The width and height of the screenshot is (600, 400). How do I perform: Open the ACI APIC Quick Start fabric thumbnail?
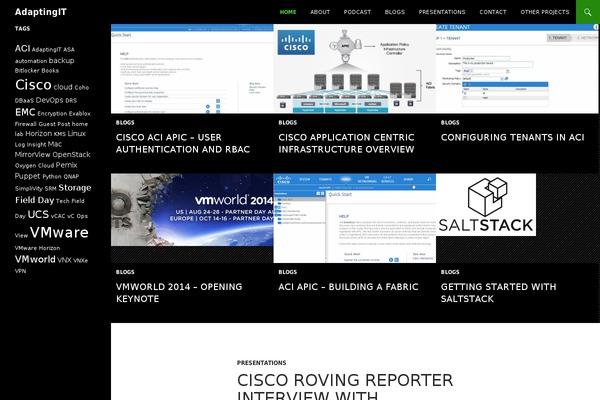pos(355,218)
